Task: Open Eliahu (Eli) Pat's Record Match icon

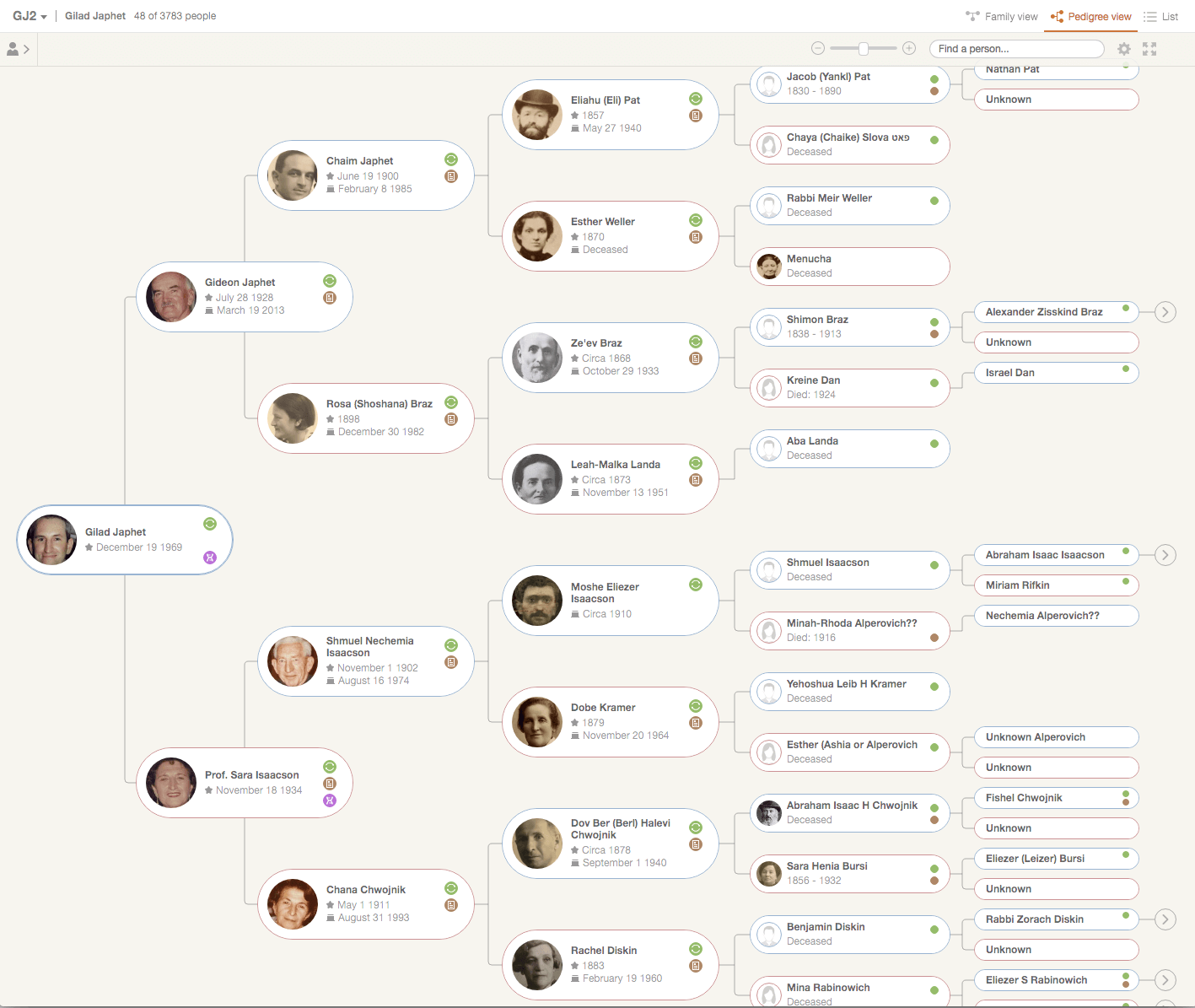Action: (696, 116)
